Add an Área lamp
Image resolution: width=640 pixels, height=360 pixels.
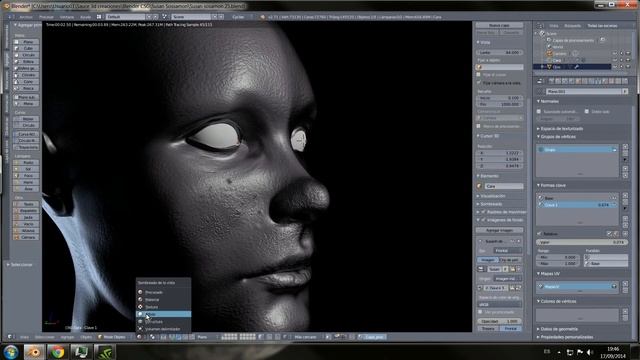tap(27, 189)
